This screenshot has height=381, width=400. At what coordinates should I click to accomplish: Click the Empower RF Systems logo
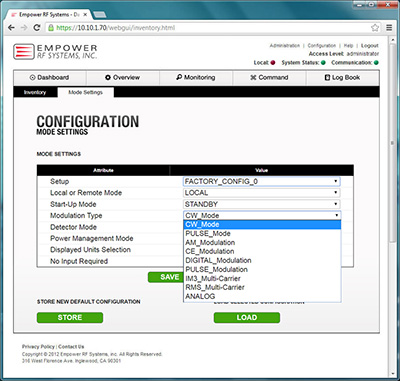pos(55,52)
